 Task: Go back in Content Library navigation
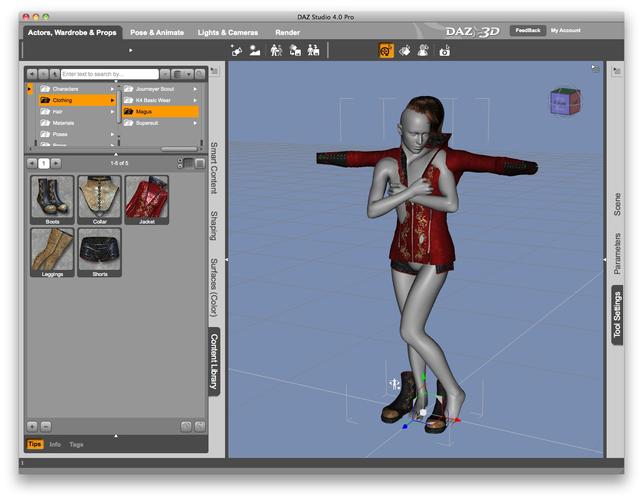[x=32, y=74]
